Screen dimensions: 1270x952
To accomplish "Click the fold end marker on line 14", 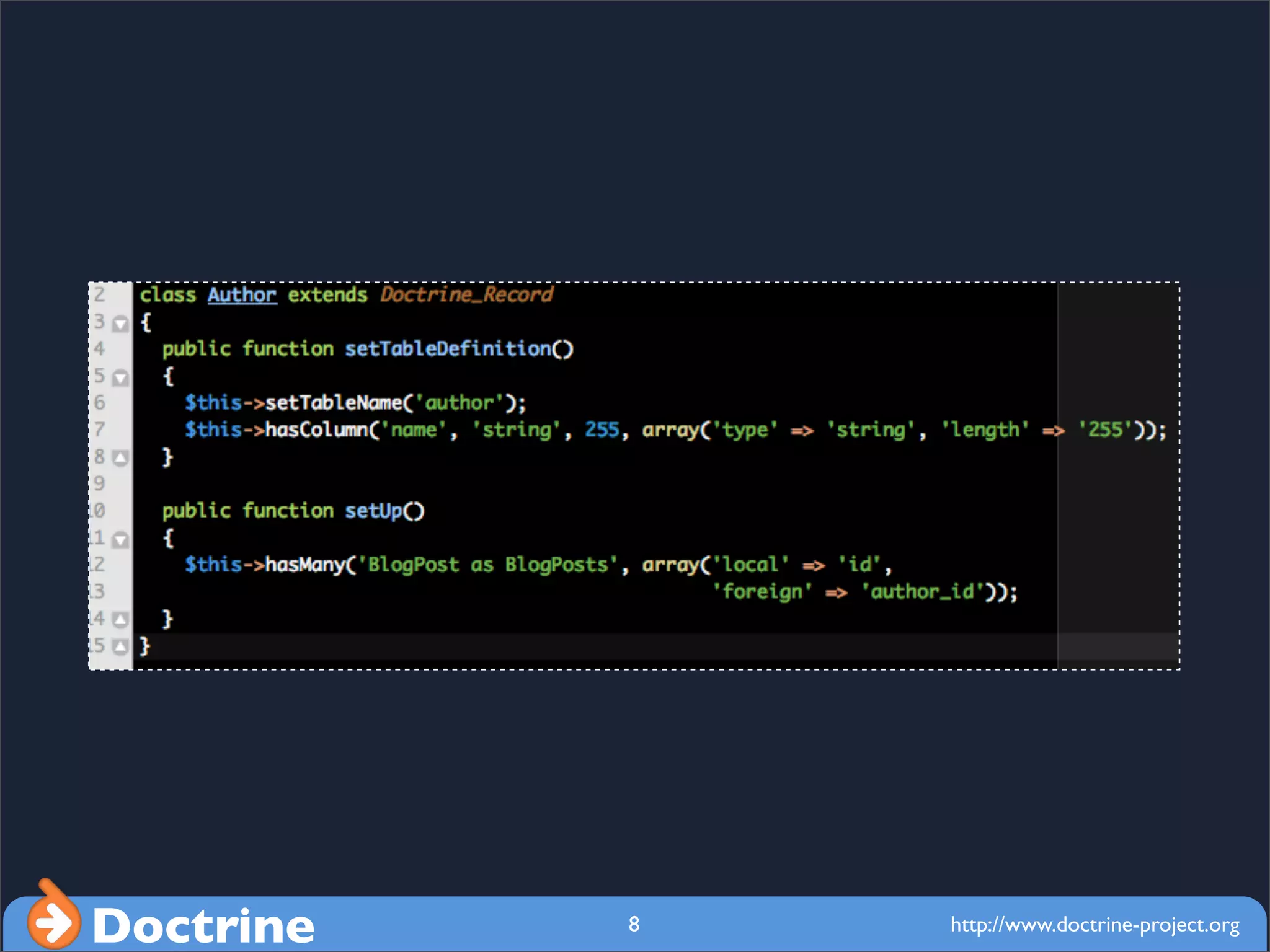I will [x=121, y=620].
